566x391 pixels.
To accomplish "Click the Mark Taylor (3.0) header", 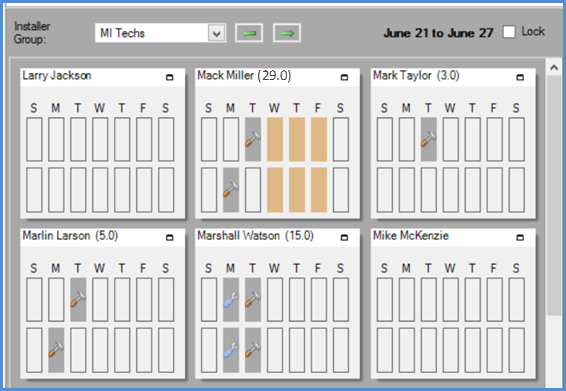I will point(416,75).
